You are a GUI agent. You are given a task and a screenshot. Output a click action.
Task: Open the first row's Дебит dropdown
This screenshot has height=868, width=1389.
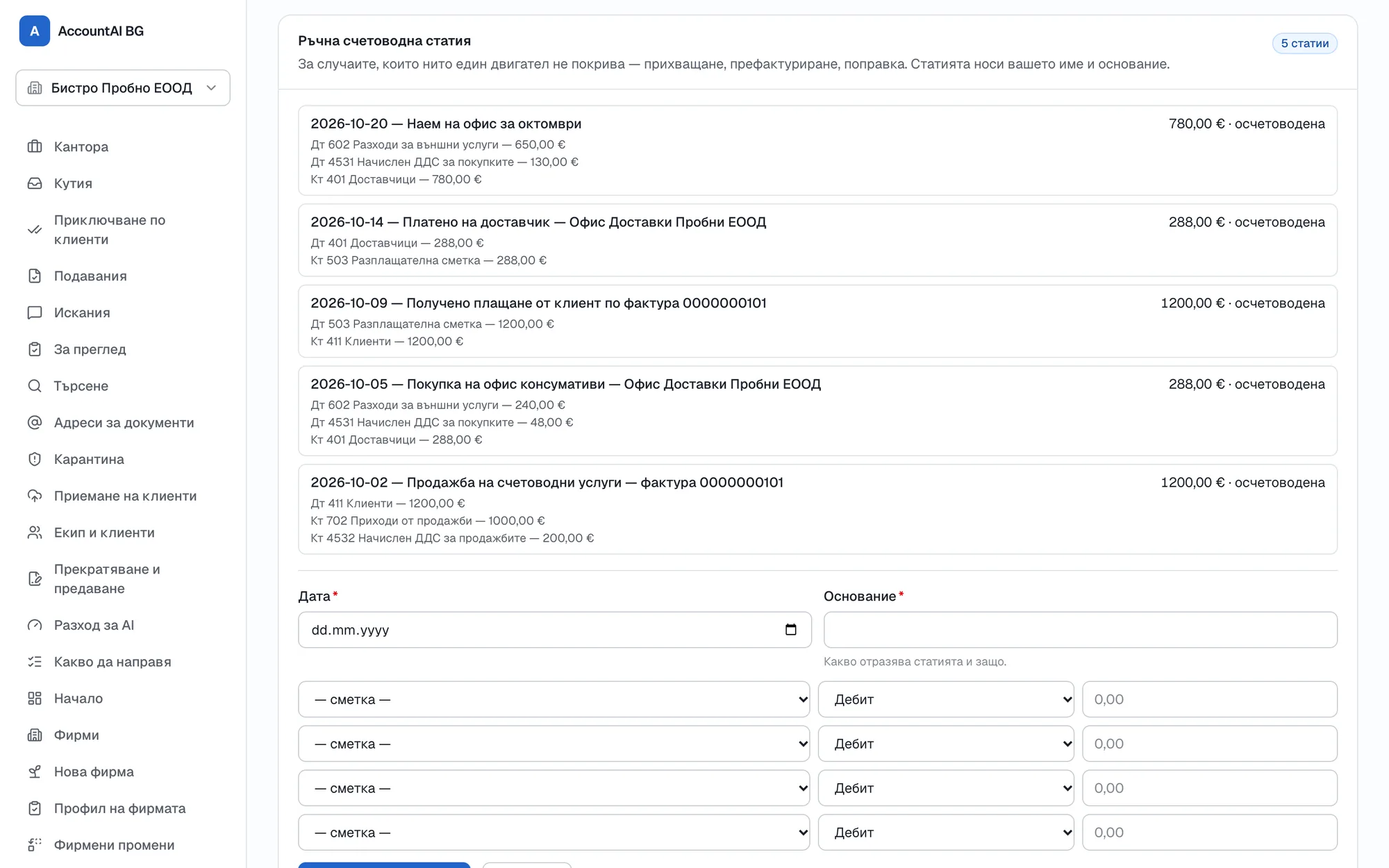[x=946, y=699]
